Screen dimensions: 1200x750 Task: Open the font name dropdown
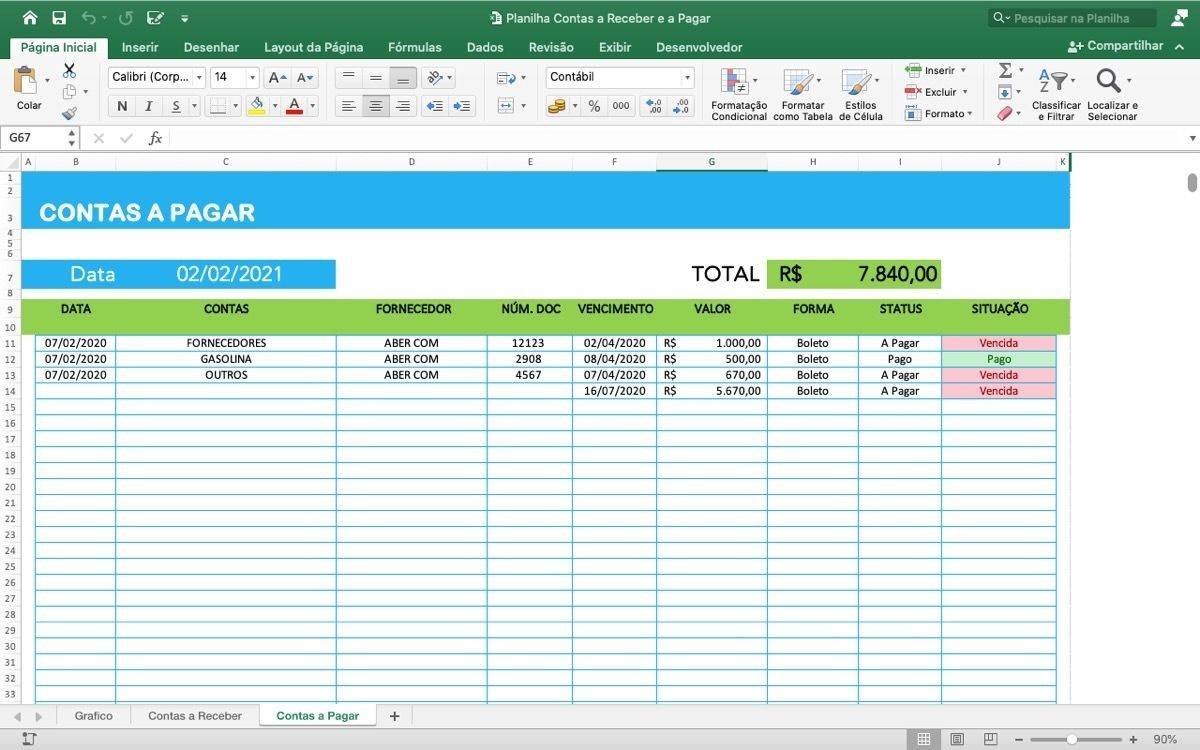(199, 77)
